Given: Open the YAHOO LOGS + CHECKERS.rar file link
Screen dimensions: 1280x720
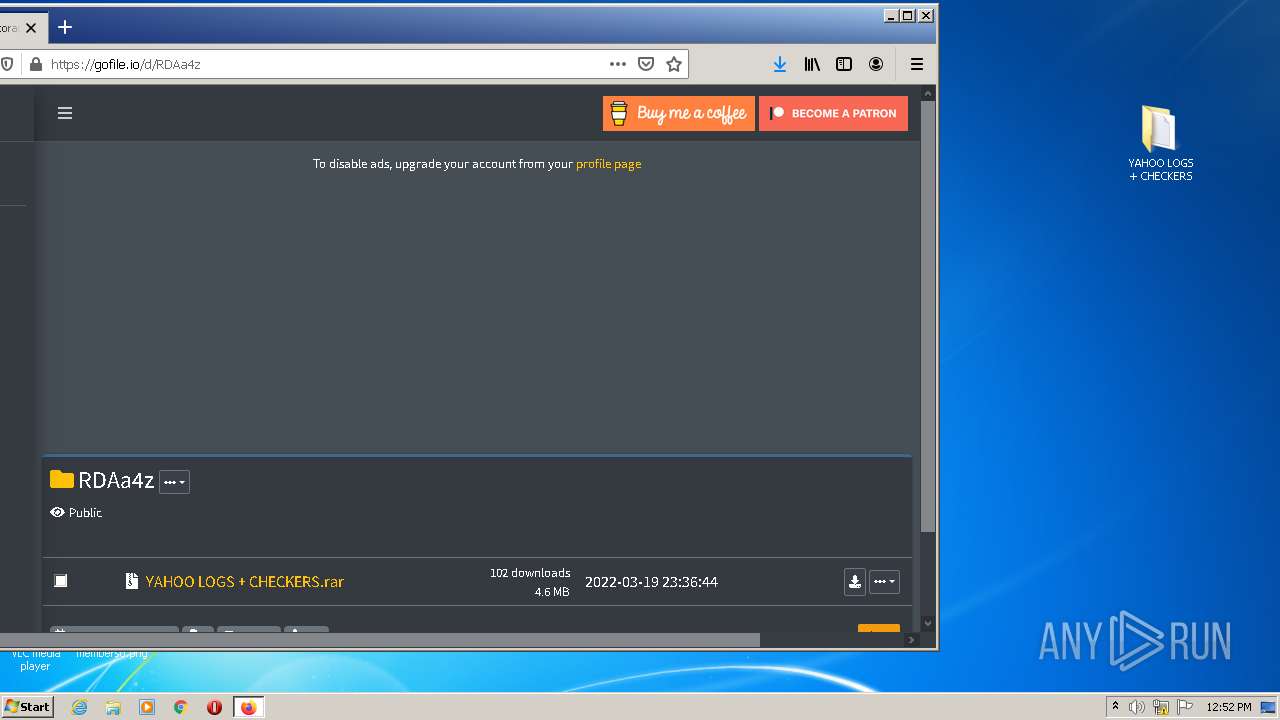Looking at the screenshot, I should click(x=244, y=581).
